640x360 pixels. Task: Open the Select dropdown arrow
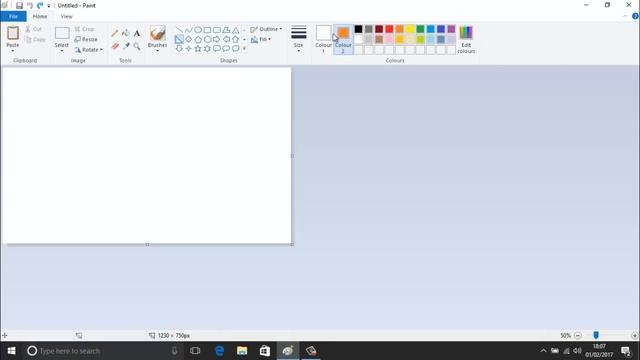[62, 51]
